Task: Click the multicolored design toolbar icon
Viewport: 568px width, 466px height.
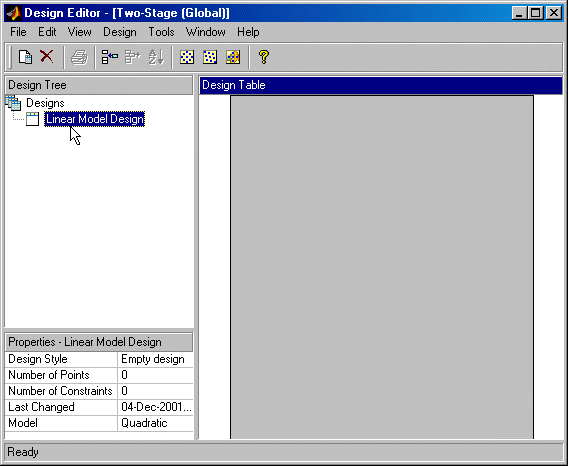Action: [233, 57]
